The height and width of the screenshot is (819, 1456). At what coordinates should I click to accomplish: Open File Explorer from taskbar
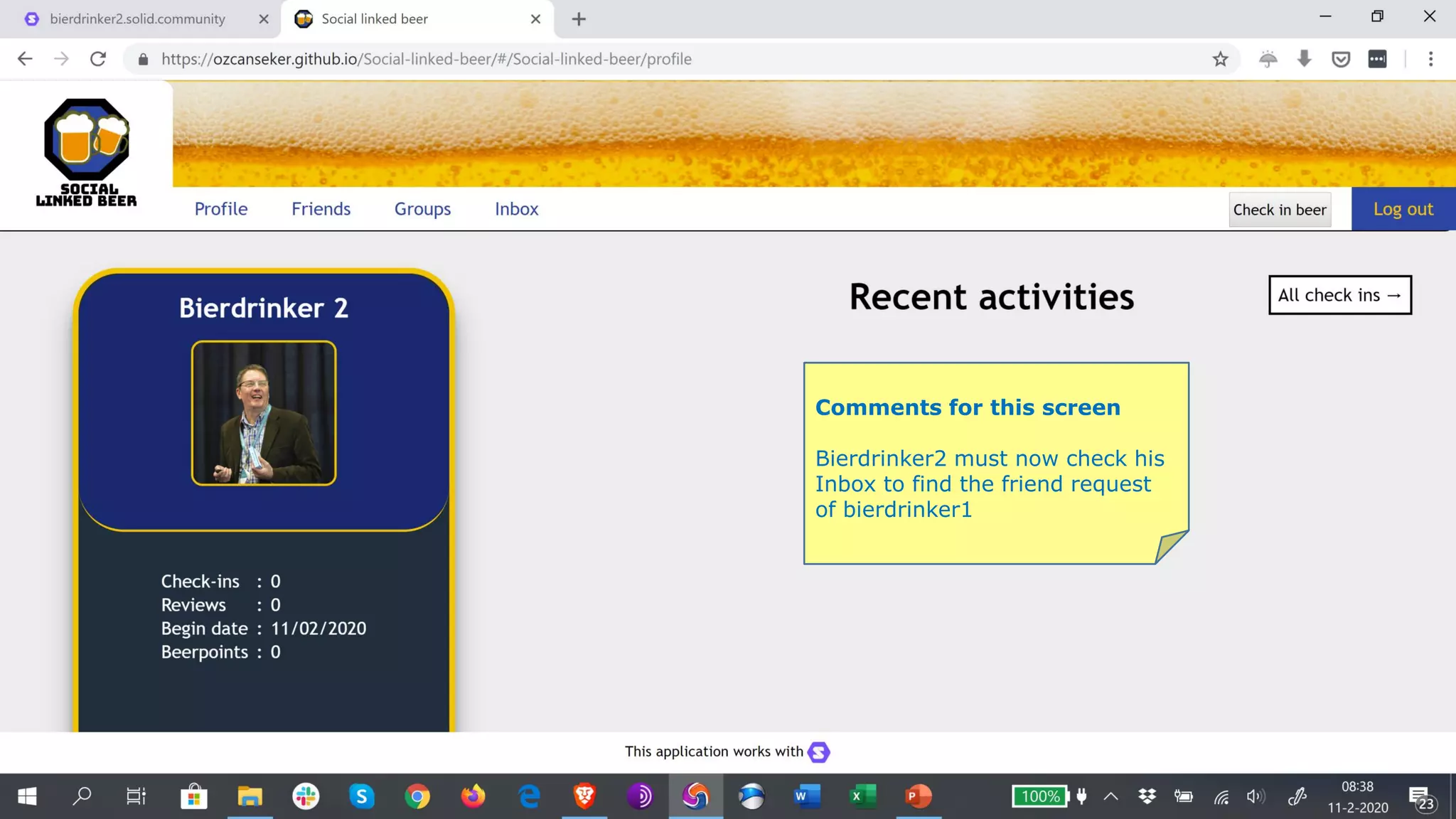coord(250,796)
